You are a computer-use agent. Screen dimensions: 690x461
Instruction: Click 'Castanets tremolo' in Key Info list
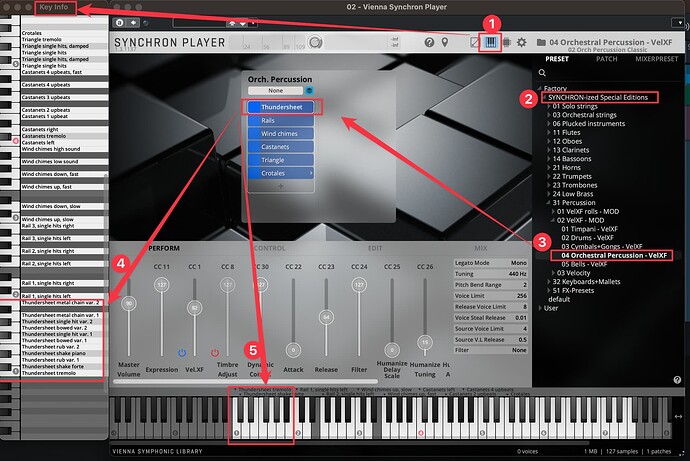tap(44, 136)
